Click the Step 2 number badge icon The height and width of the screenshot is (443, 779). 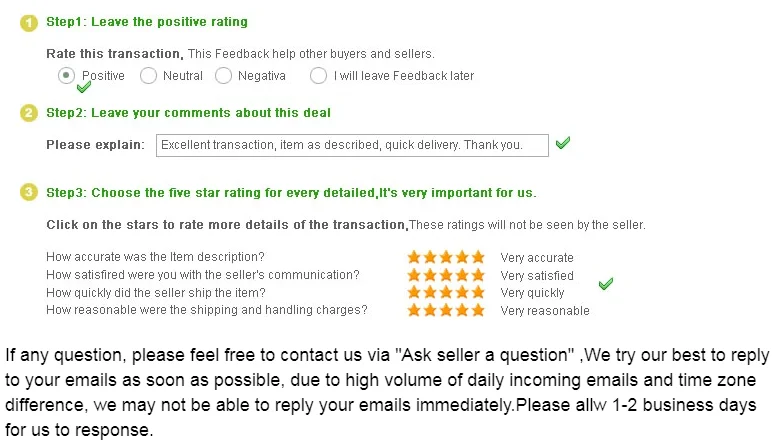pyautogui.click(x=29, y=113)
